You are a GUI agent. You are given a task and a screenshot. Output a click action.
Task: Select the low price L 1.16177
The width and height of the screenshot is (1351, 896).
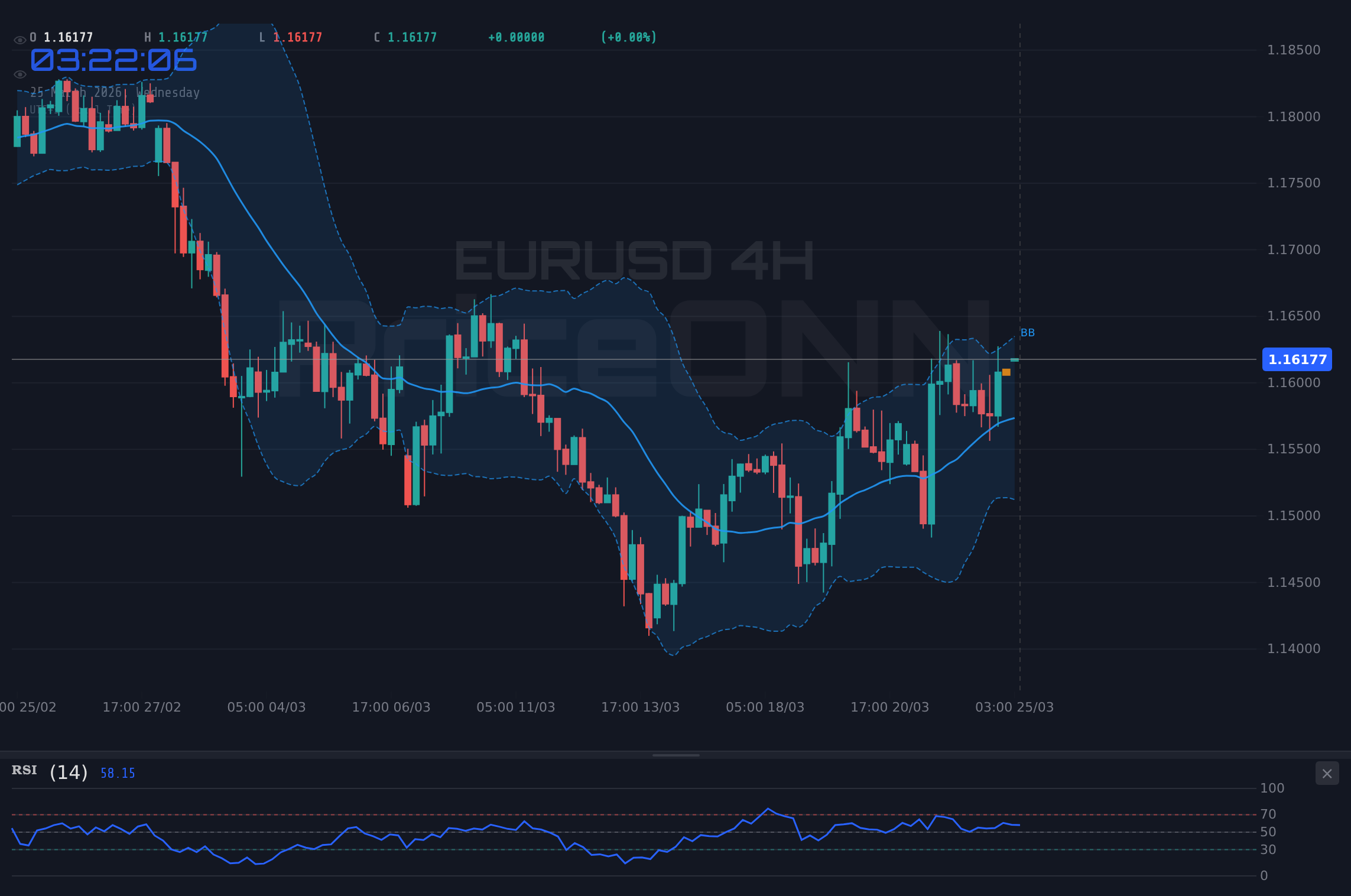(x=290, y=37)
